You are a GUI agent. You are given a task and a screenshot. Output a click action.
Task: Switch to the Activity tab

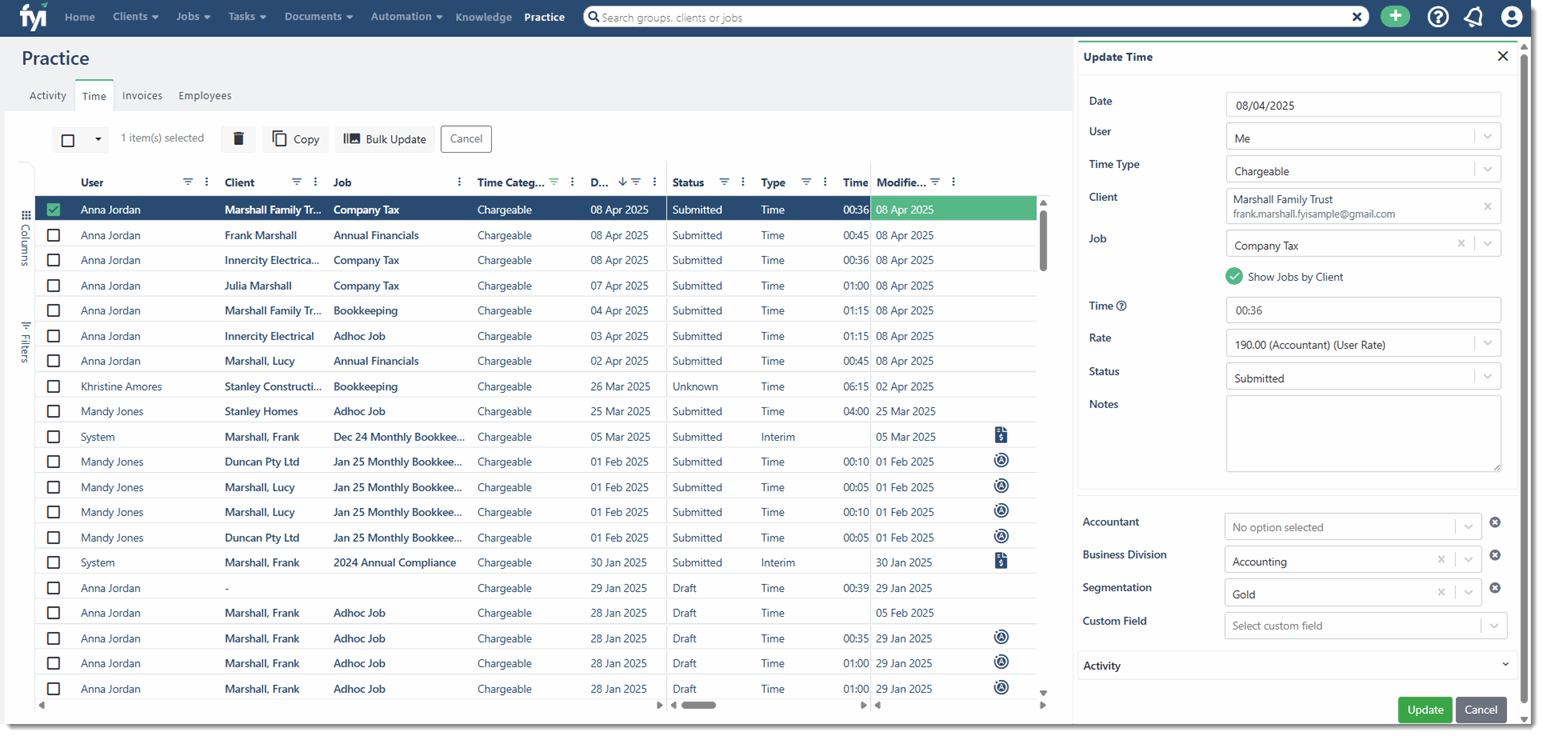coord(48,96)
